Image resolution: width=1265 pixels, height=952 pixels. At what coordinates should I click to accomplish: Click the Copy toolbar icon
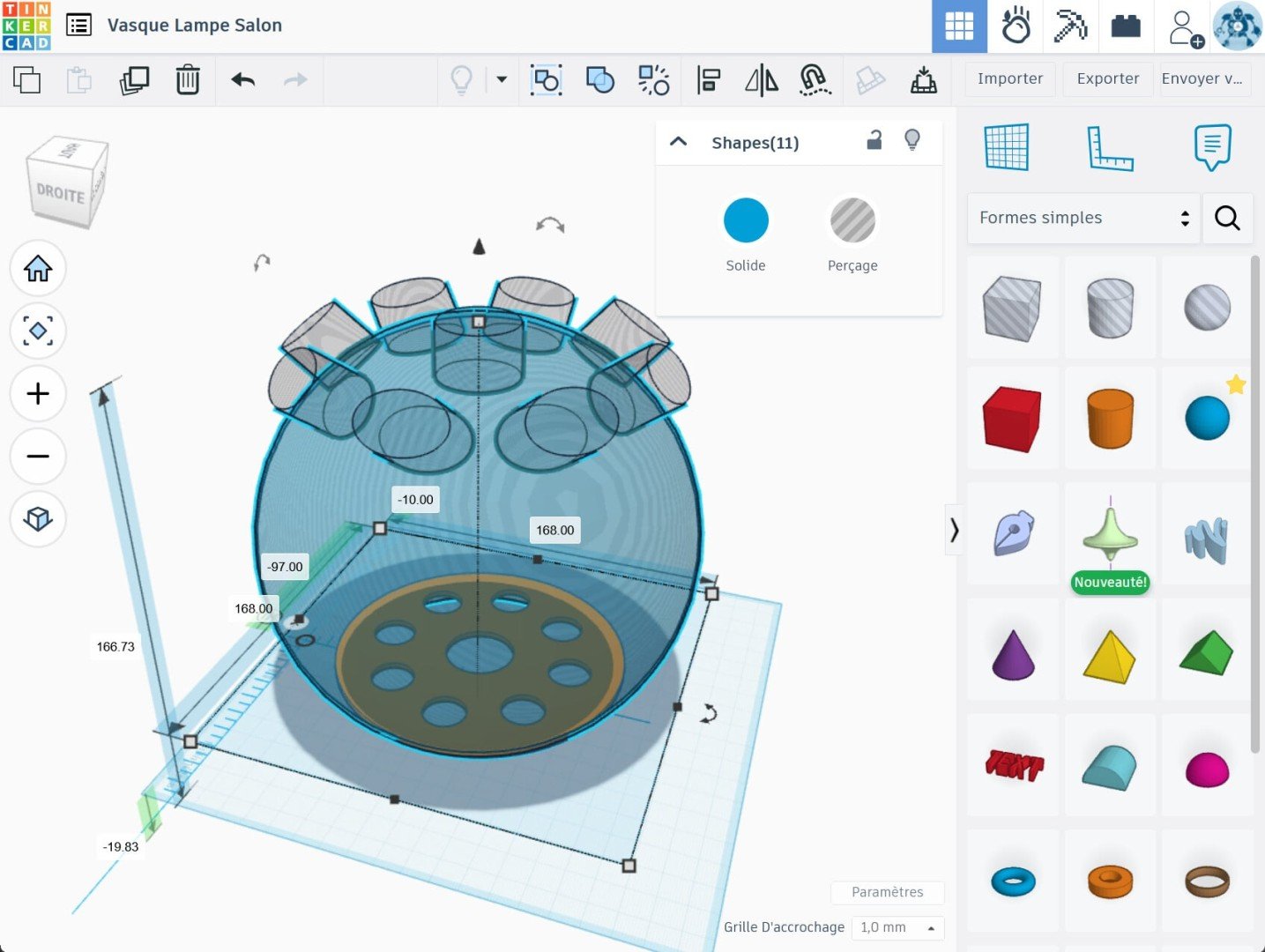[27, 80]
